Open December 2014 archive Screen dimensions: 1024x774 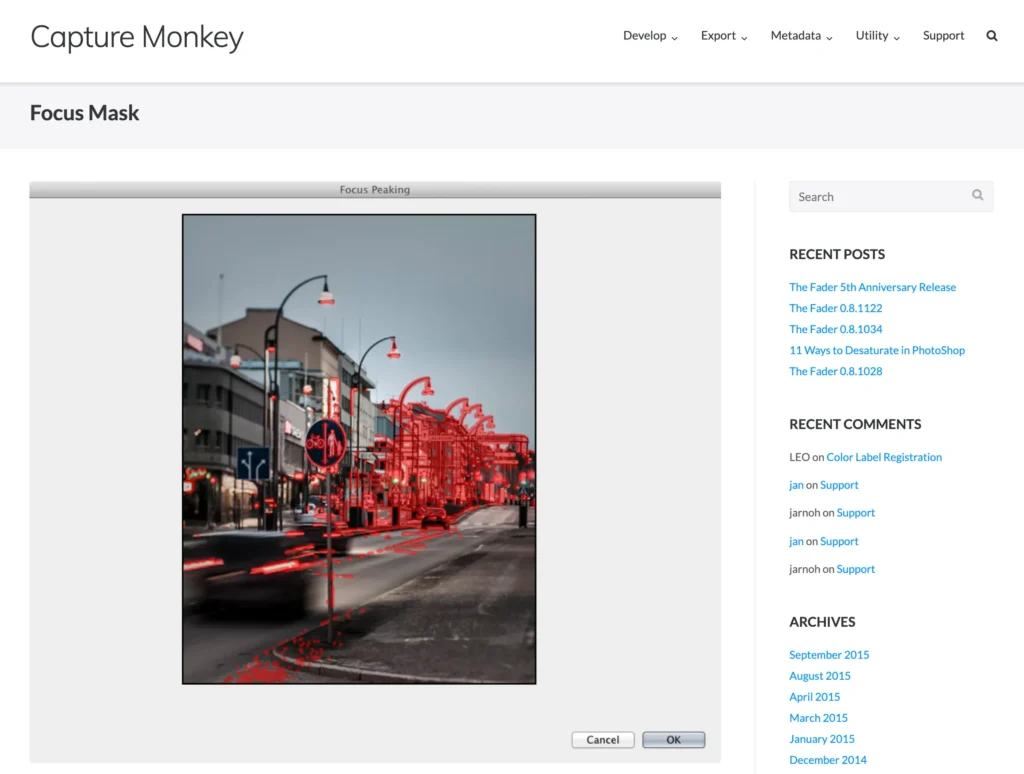pos(827,760)
